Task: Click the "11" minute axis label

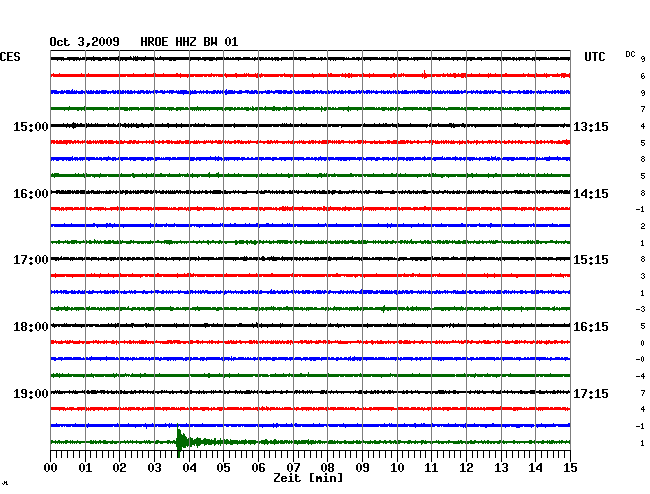Action: (x=432, y=468)
